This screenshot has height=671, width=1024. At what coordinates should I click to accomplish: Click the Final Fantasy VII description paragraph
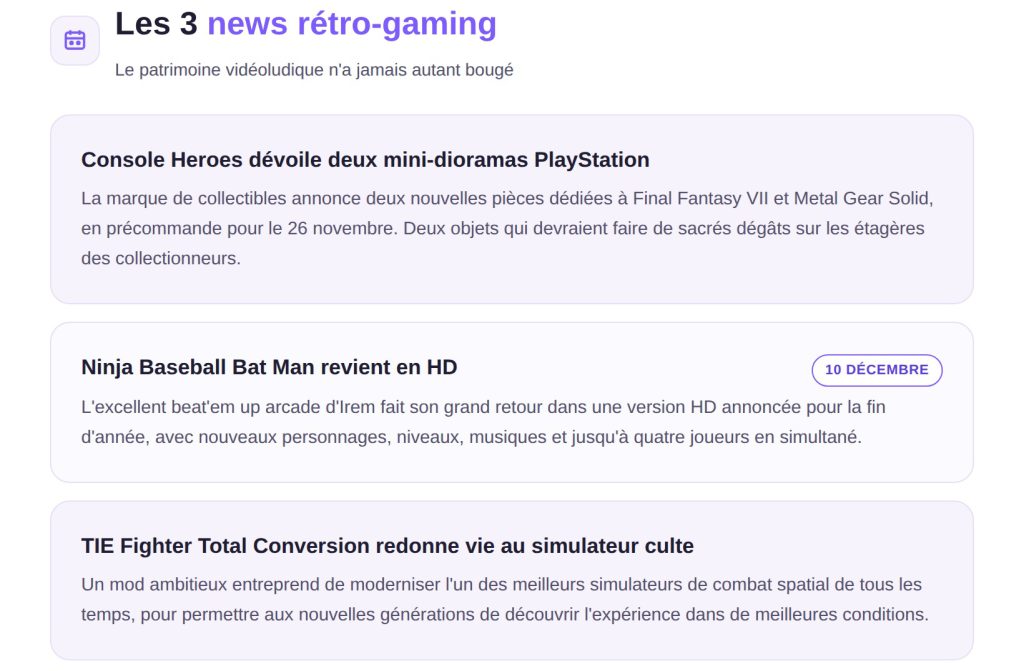click(507, 228)
